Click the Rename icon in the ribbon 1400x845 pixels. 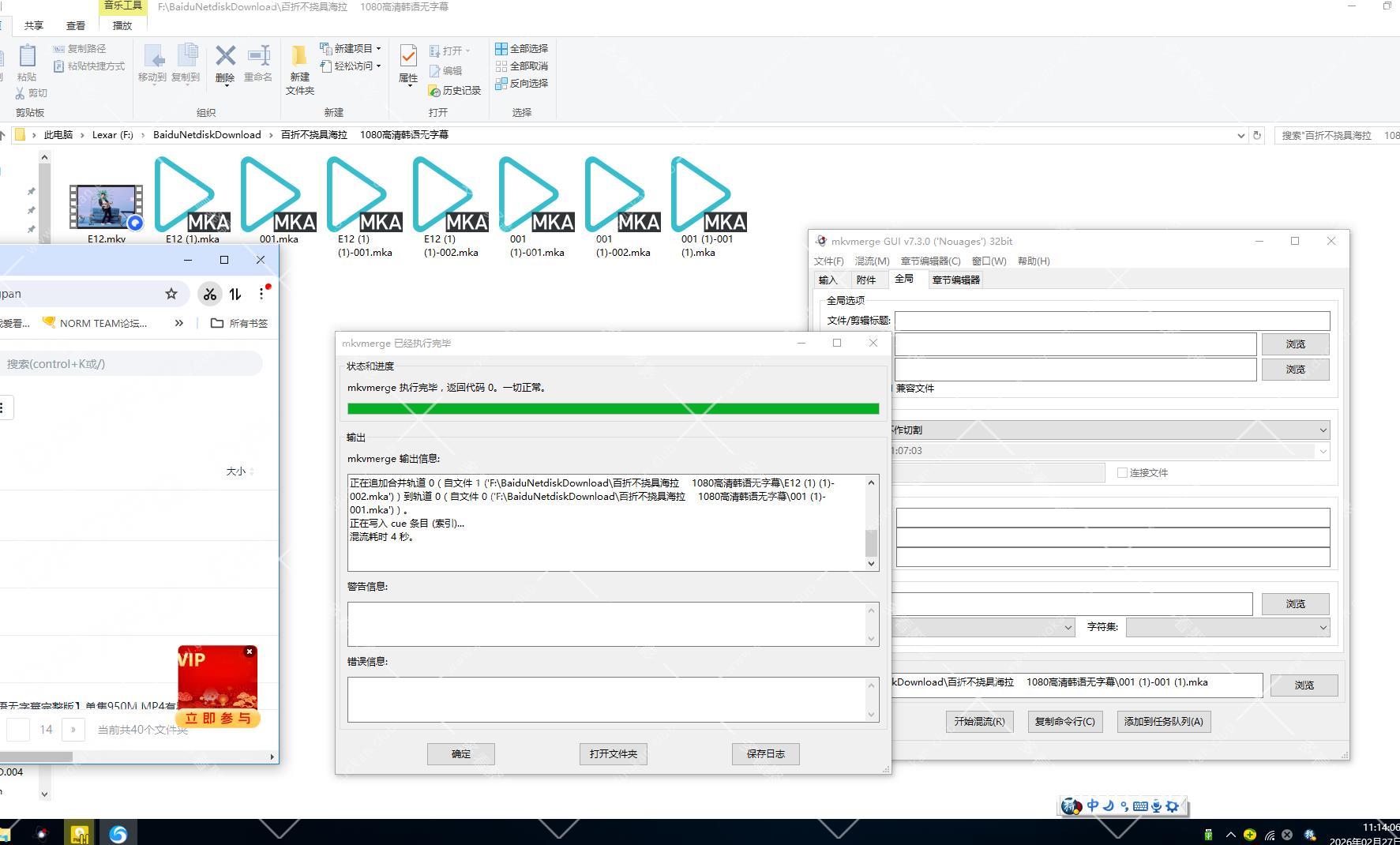pos(258,57)
